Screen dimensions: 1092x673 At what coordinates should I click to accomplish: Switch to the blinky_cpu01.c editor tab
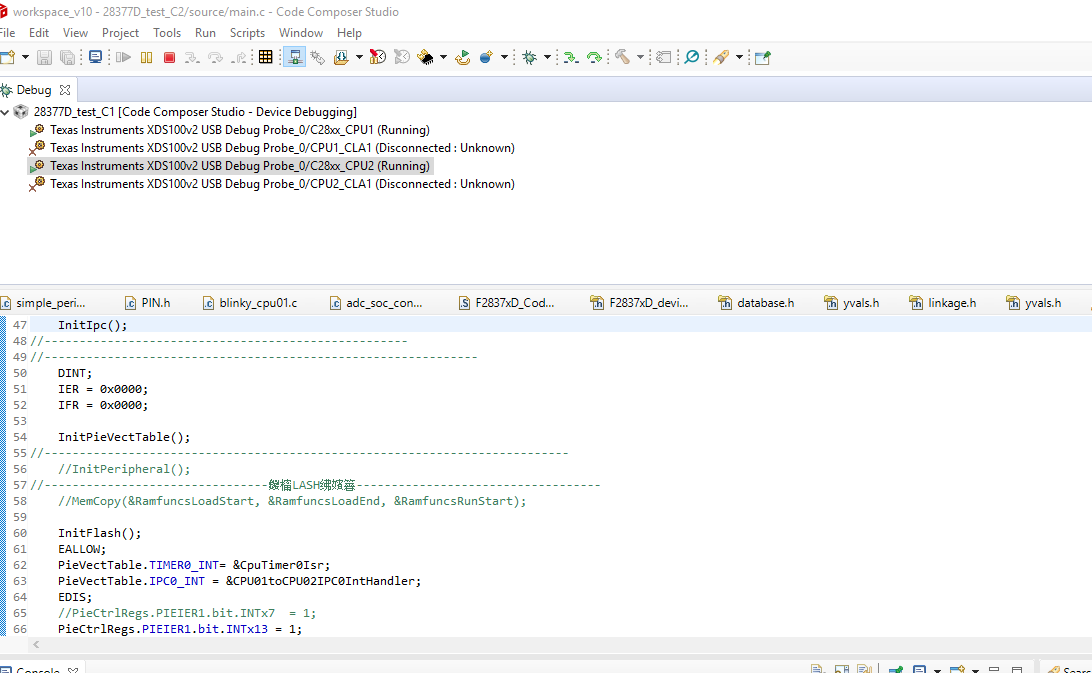[257, 302]
